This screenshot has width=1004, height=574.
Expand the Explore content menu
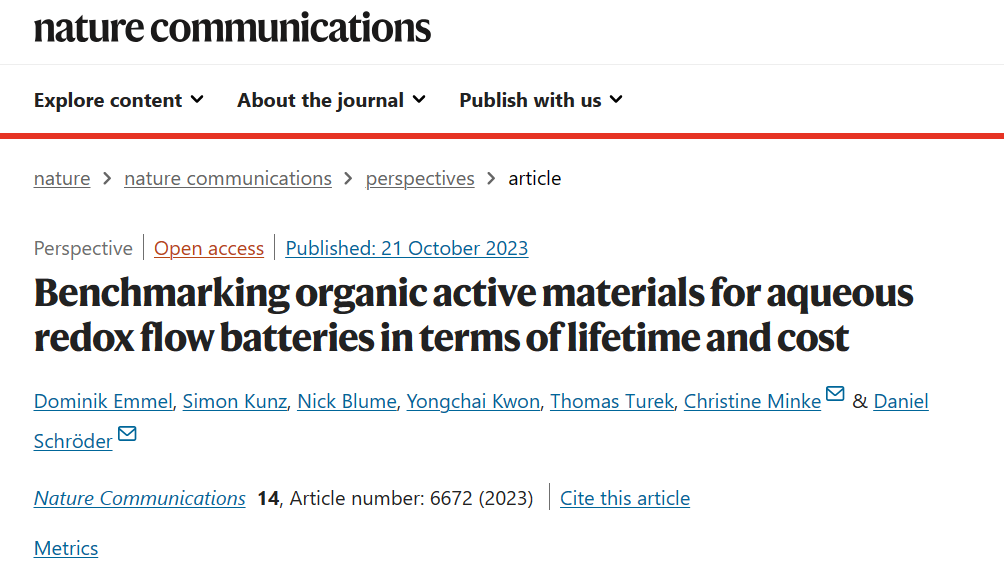118,100
